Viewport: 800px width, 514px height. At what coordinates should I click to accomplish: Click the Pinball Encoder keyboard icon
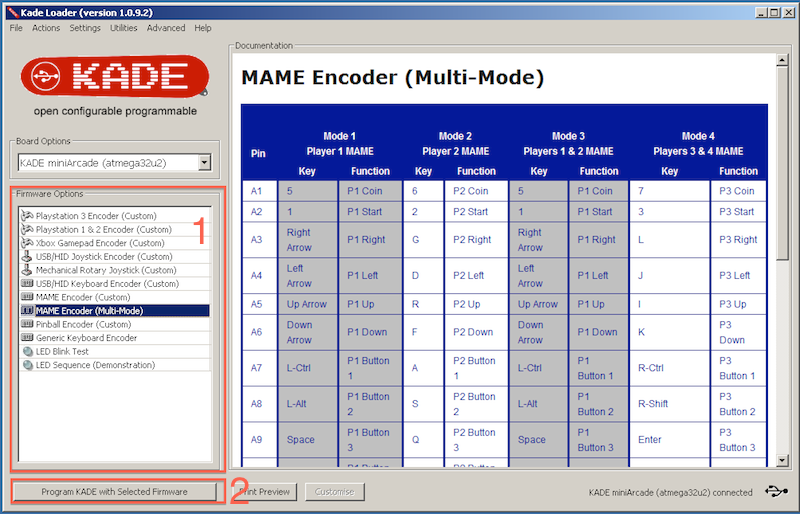coord(27,324)
